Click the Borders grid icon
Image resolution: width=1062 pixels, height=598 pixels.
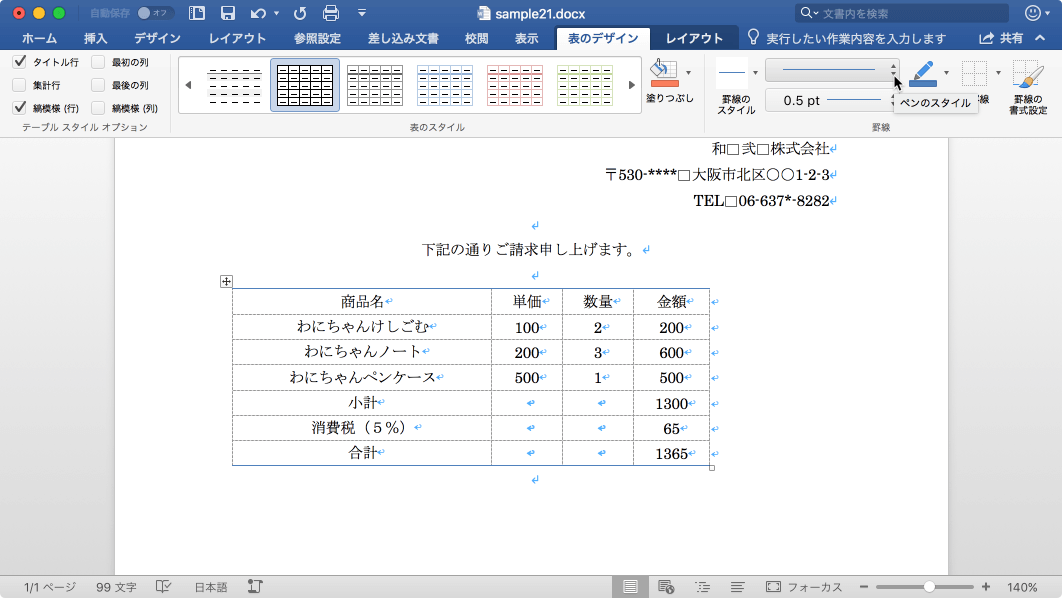(x=974, y=73)
